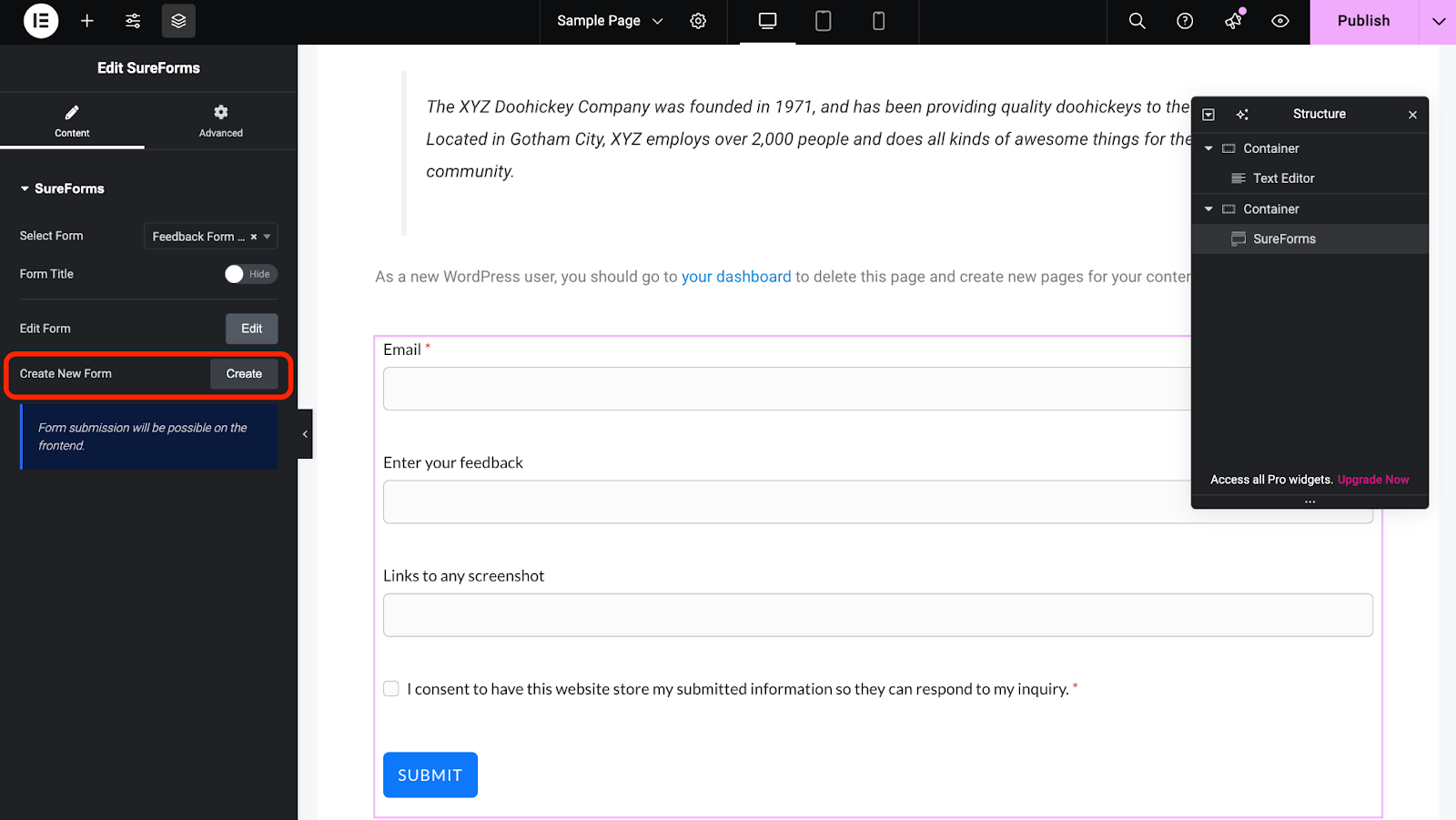Click the SUBMIT form button
Screen dimensions: 1456x820
pyautogui.click(x=430, y=774)
